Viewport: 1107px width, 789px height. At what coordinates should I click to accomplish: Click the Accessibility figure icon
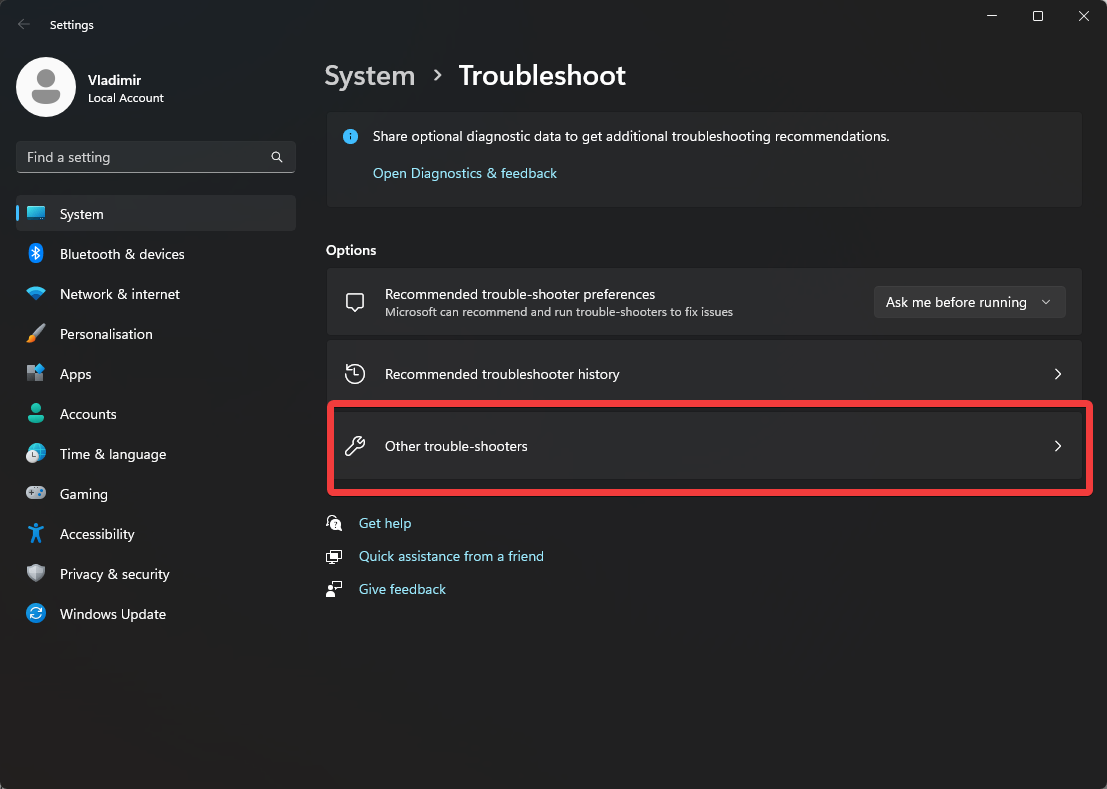(x=36, y=534)
